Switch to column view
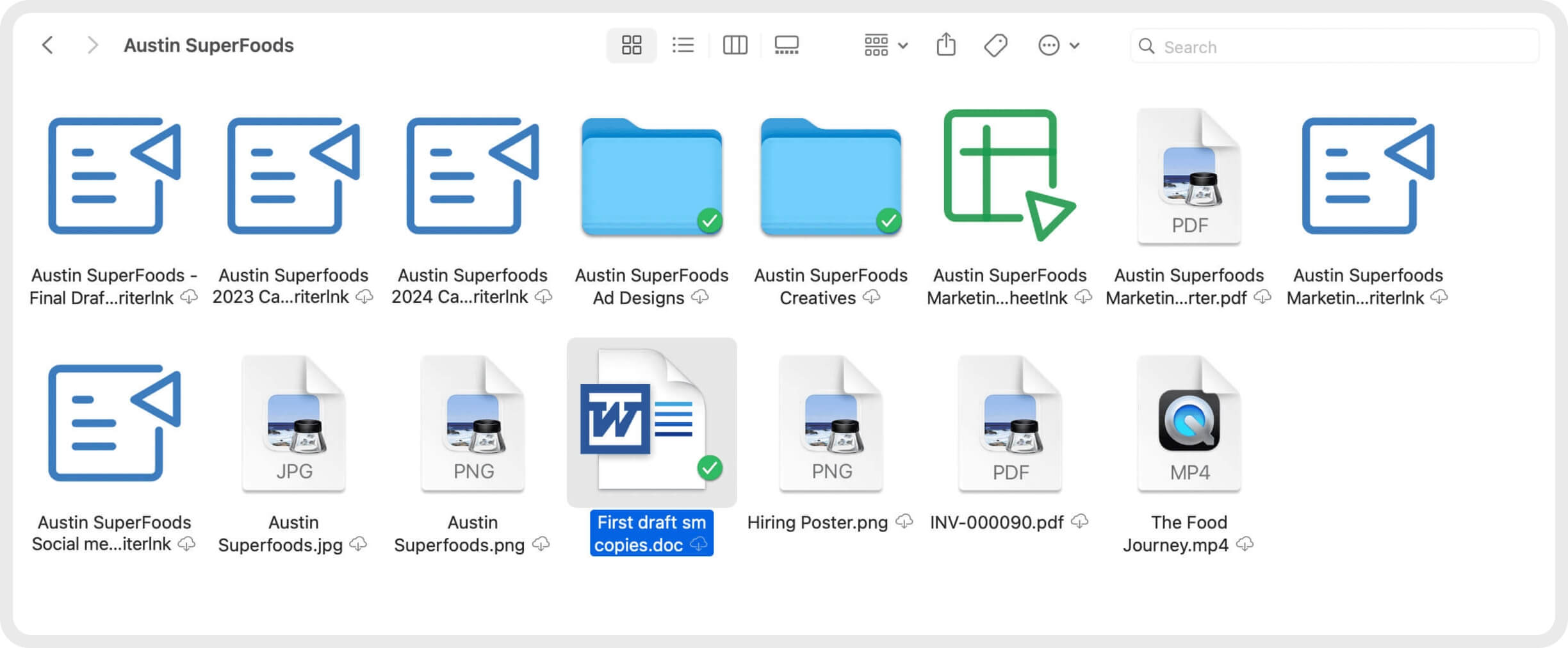The width and height of the screenshot is (1568, 648). tap(735, 45)
